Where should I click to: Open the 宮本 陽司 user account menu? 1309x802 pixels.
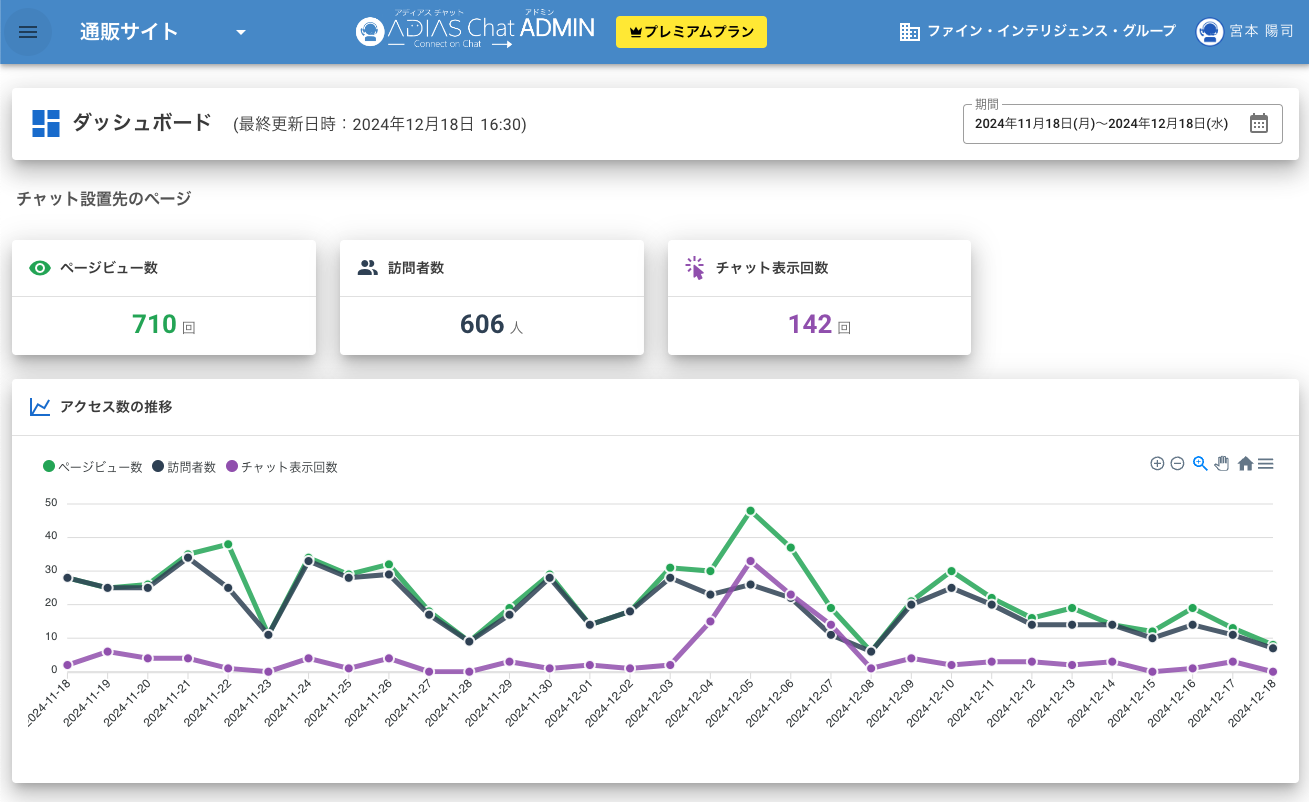click(1260, 32)
